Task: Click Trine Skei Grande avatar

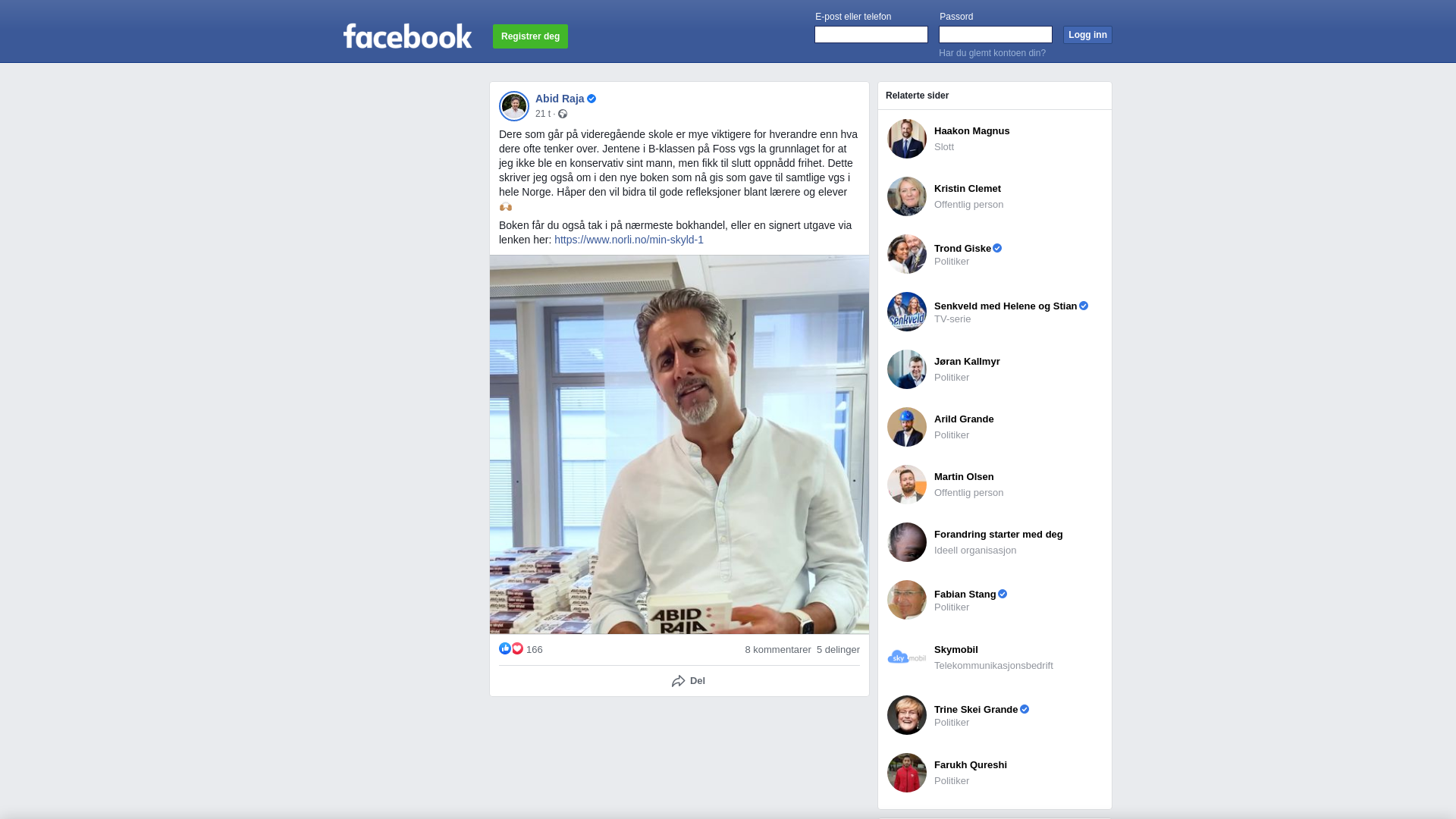Action: (907, 715)
